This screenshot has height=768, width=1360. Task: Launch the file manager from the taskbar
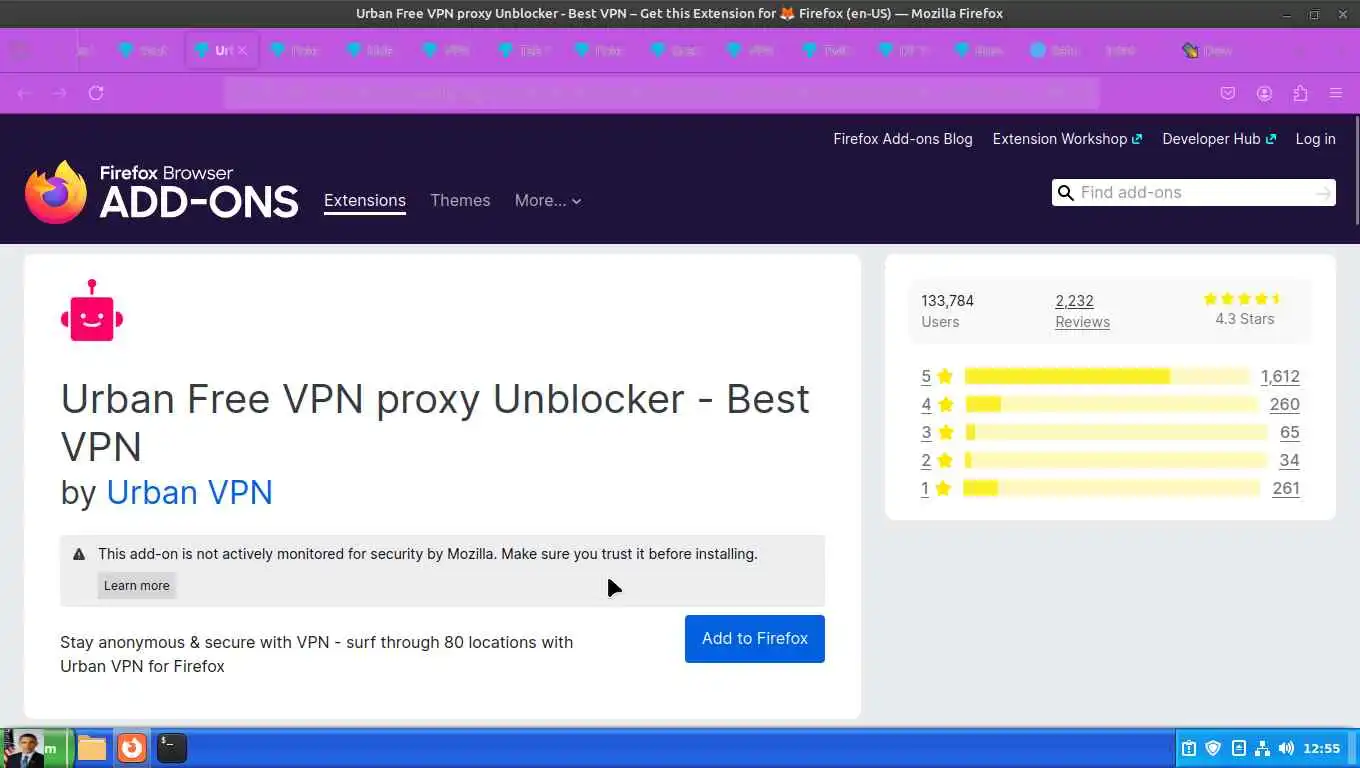92,748
